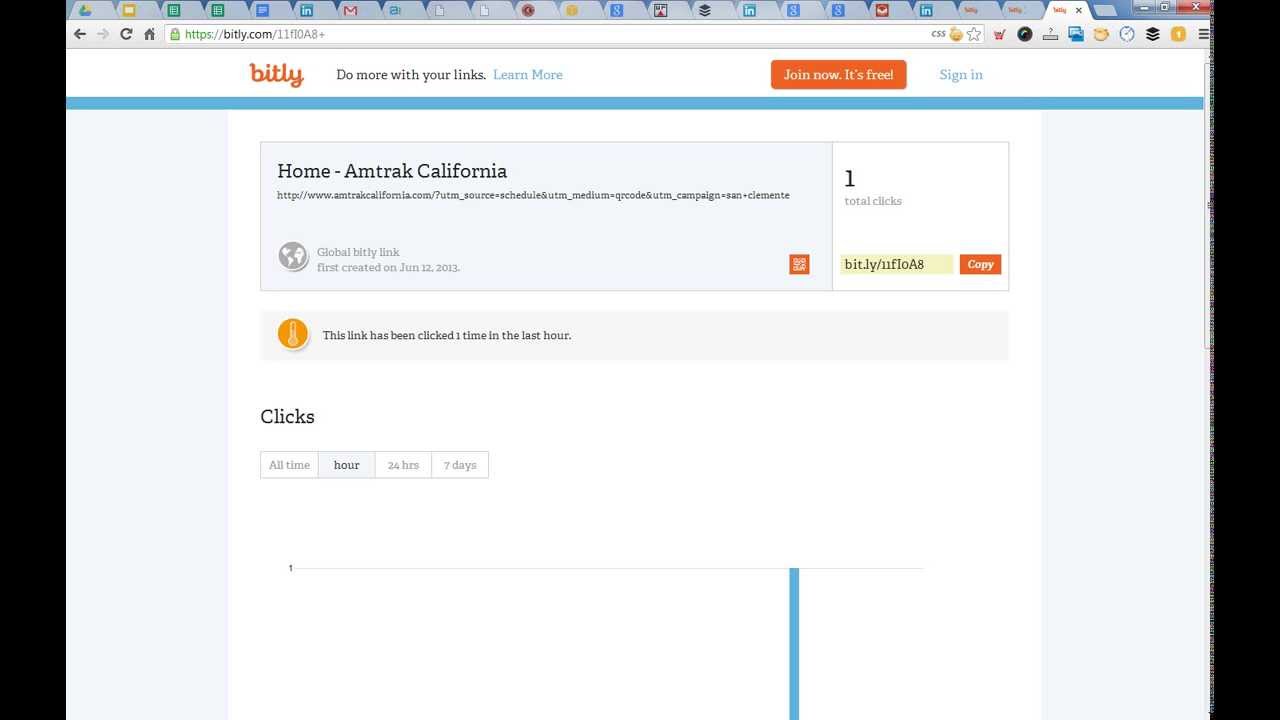
Task: Click the globe icon beside Global bitly link
Action: click(x=293, y=257)
